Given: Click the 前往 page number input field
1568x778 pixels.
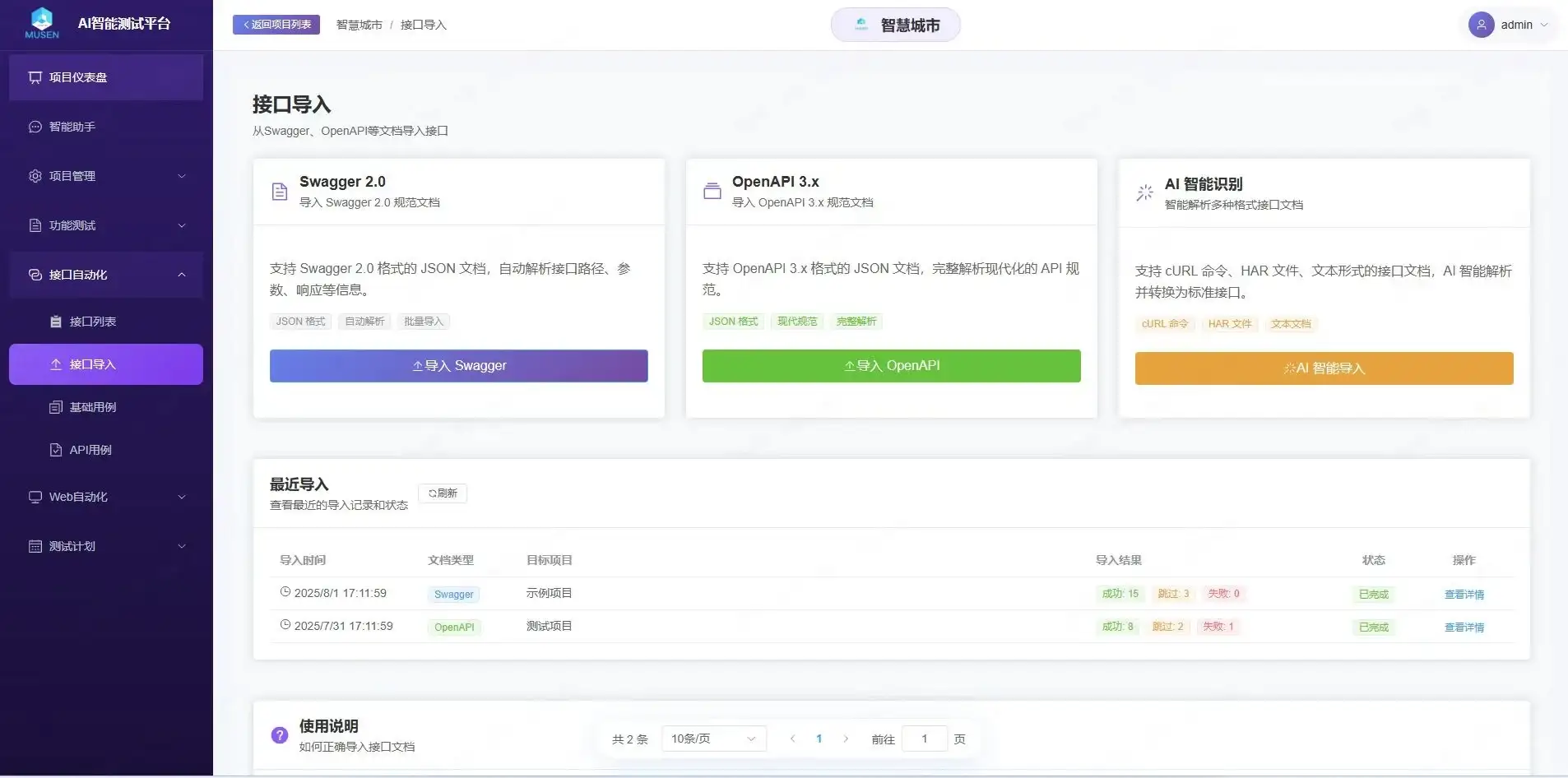Looking at the screenshot, I should click(924, 739).
